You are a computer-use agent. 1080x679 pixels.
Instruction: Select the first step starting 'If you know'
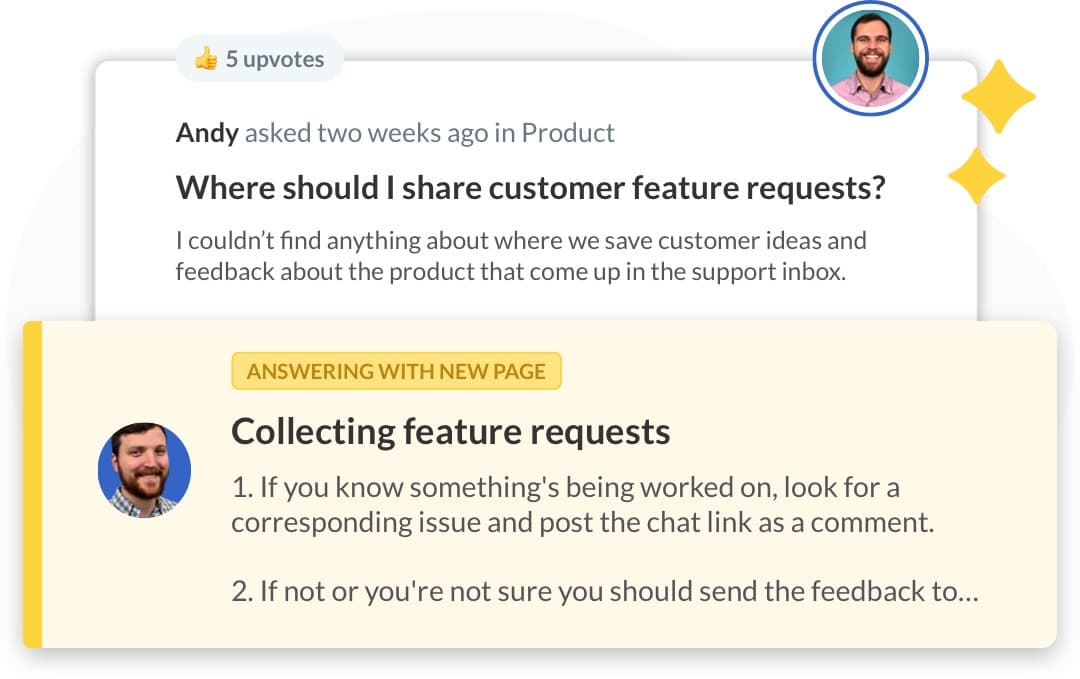tap(565, 488)
